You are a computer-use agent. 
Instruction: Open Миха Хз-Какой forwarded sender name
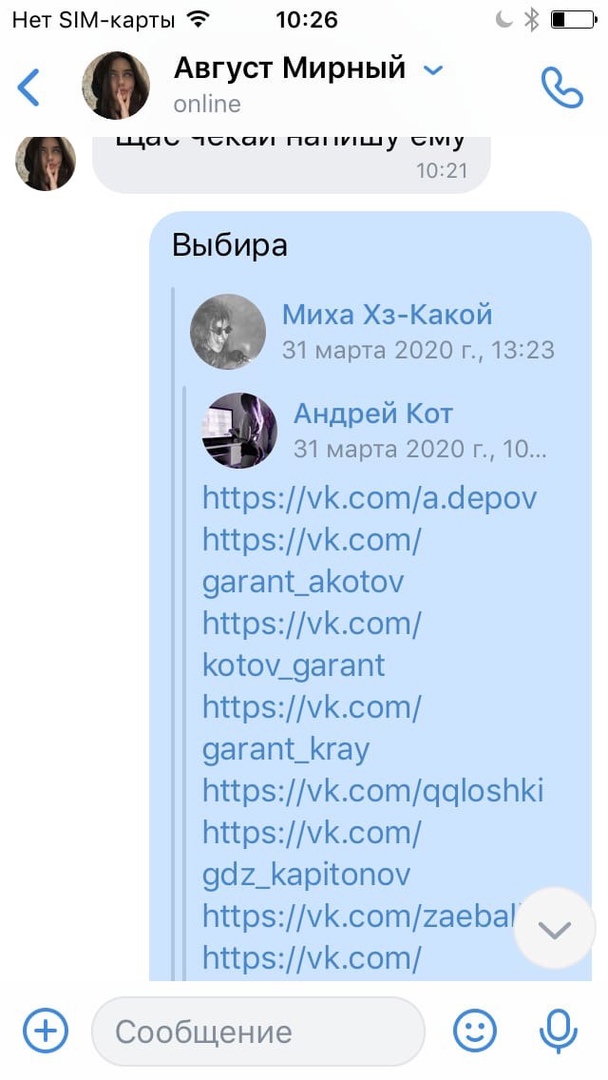tap(387, 315)
